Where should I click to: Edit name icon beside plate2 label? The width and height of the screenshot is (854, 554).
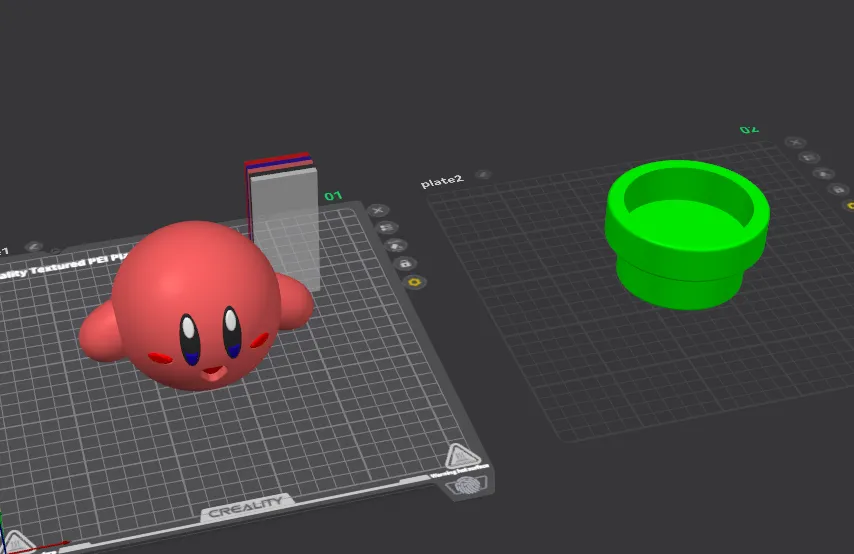pyautogui.click(x=483, y=174)
